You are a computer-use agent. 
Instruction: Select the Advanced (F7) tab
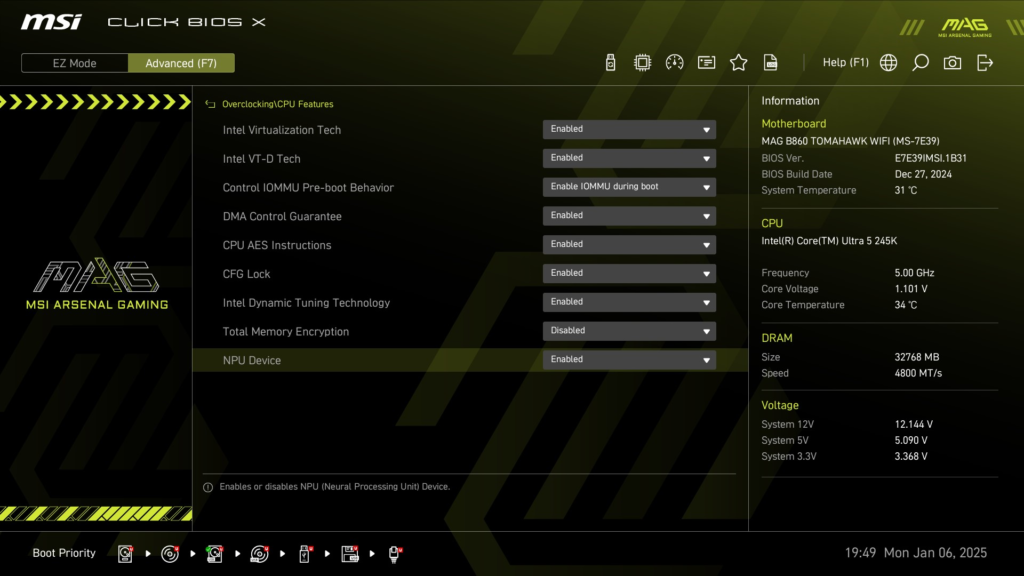click(x=181, y=62)
